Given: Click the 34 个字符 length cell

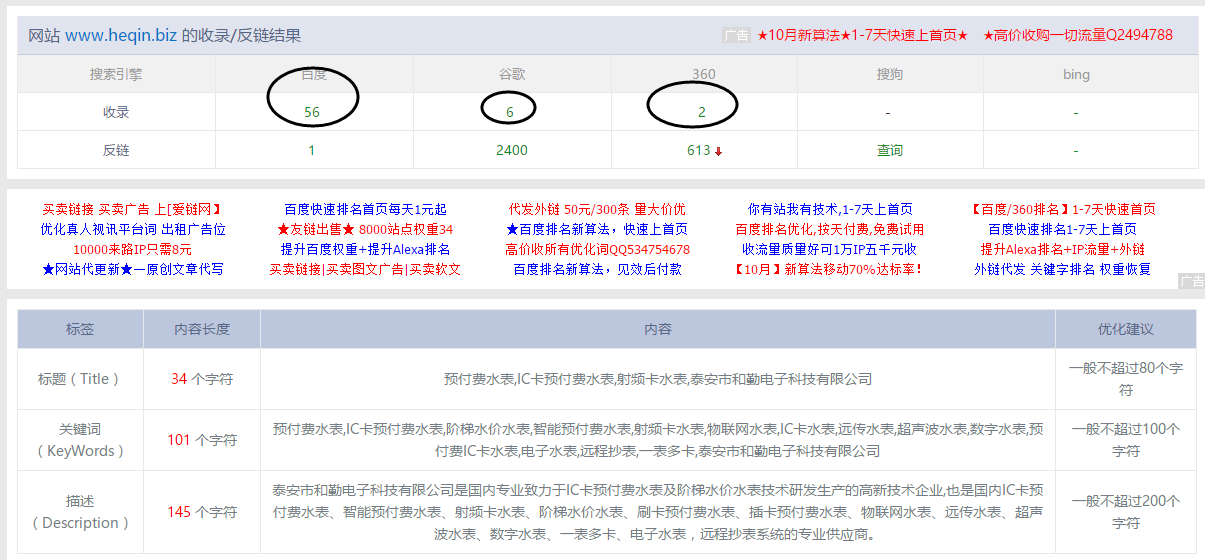Looking at the screenshot, I should coord(202,379).
